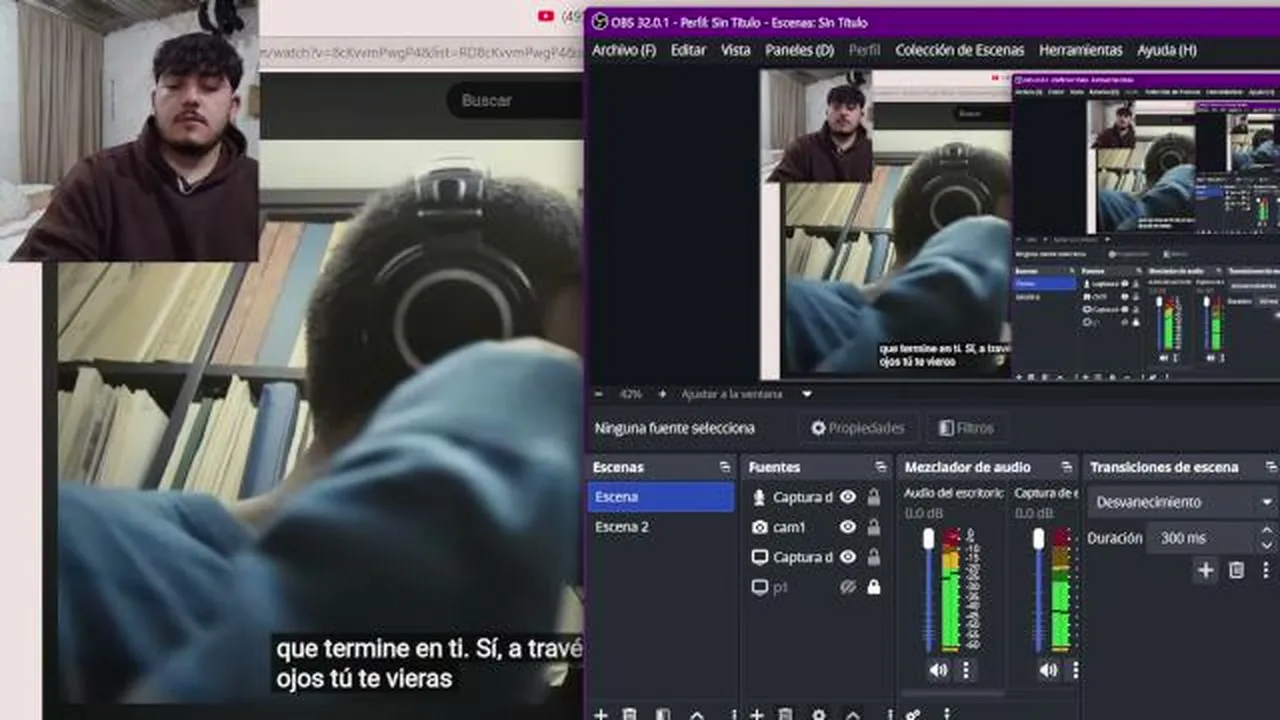Click the Filtros button
Image resolution: width=1280 pixels, height=720 pixels.
pos(967,428)
